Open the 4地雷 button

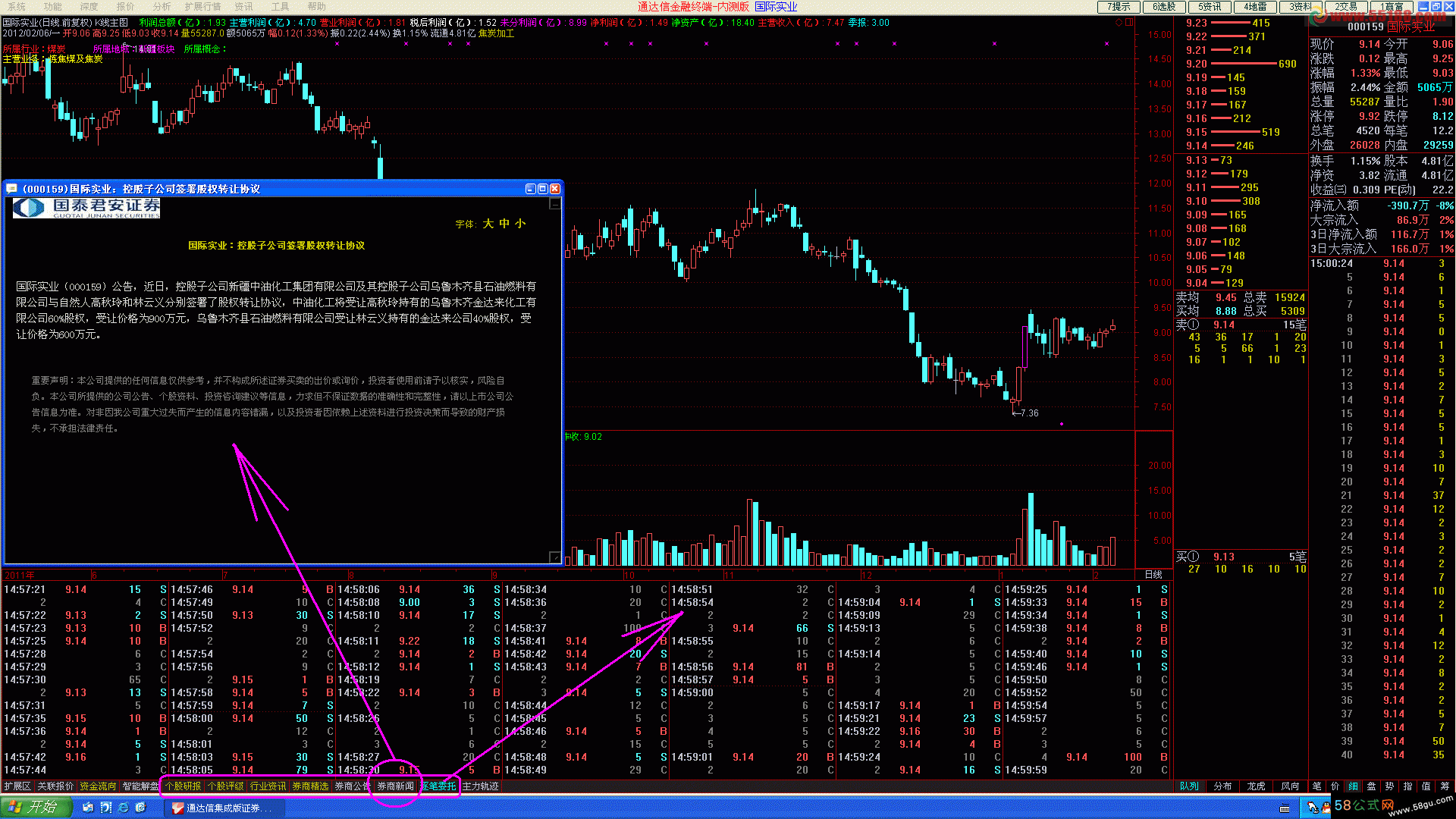pyautogui.click(x=1255, y=7)
